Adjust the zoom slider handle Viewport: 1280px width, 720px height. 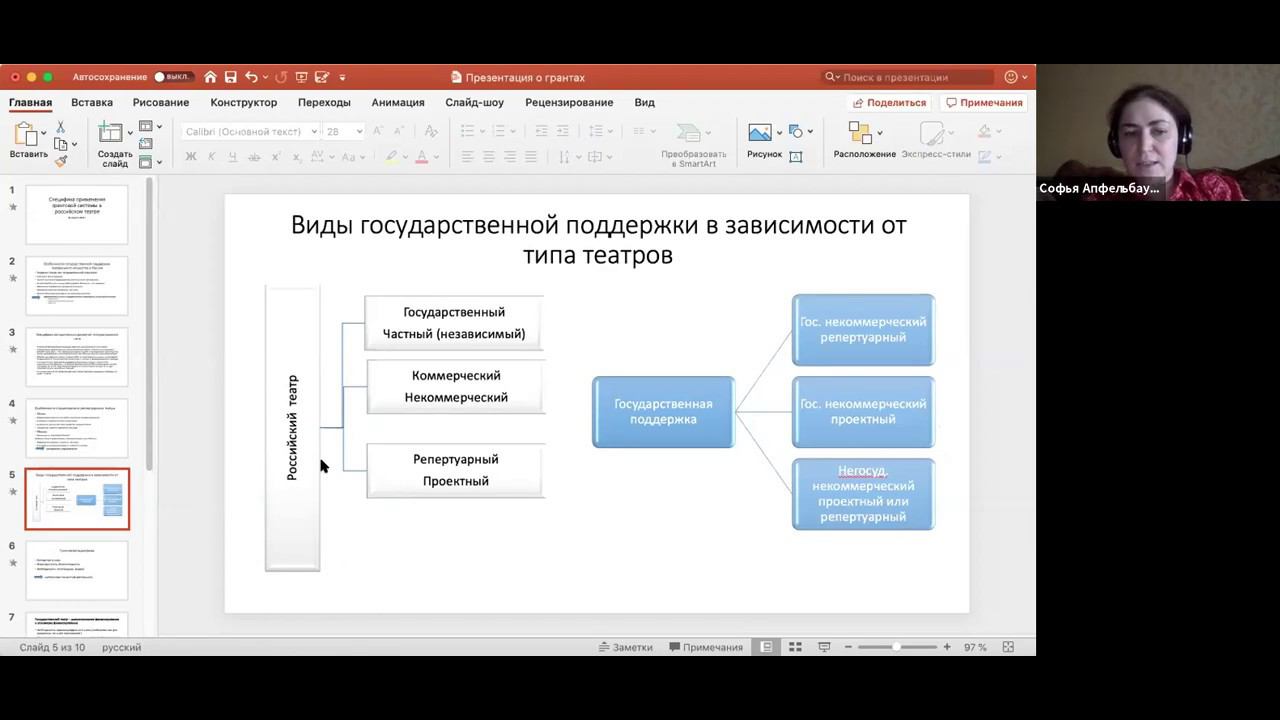tap(897, 647)
